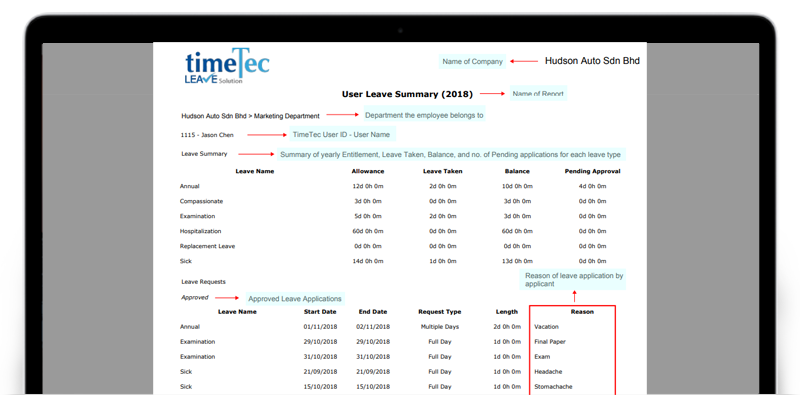The image size is (800, 395).
Task: Click the Sick balance value 13d 0h 0m
Action: point(517,261)
